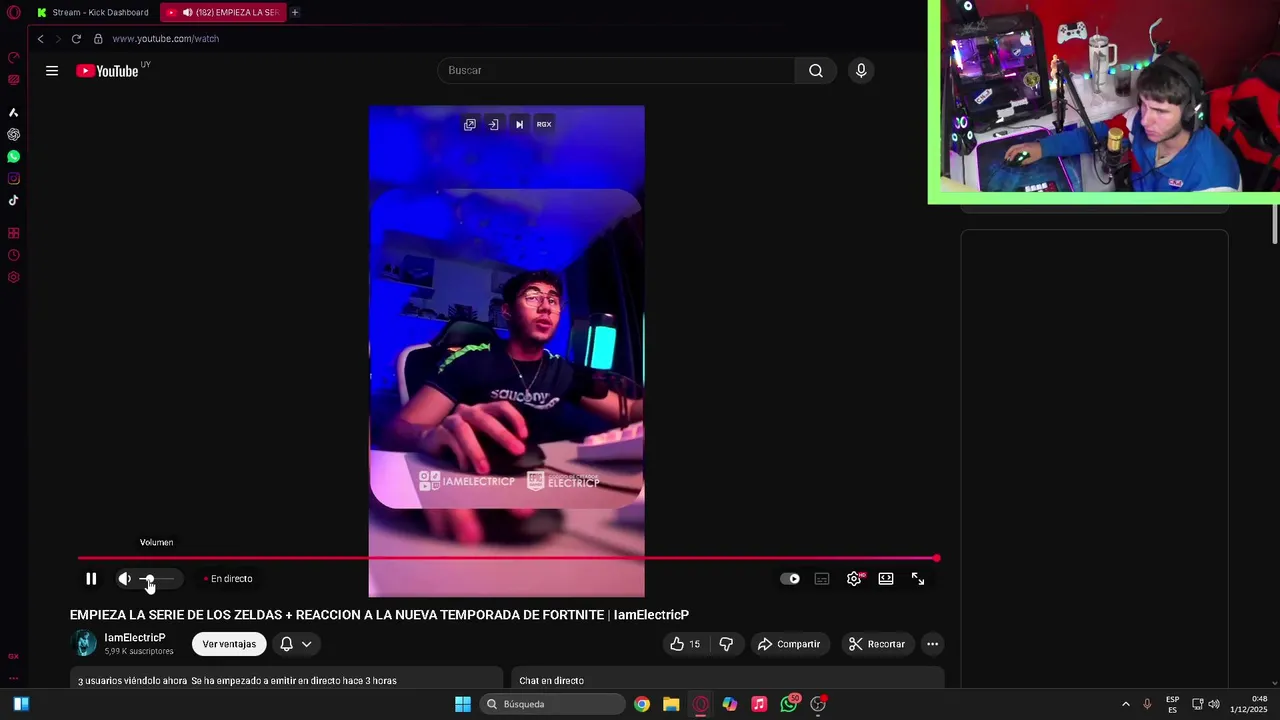
Task: Select the EMPIEZA LA SERIE YouTube tab
Action: pos(223,13)
